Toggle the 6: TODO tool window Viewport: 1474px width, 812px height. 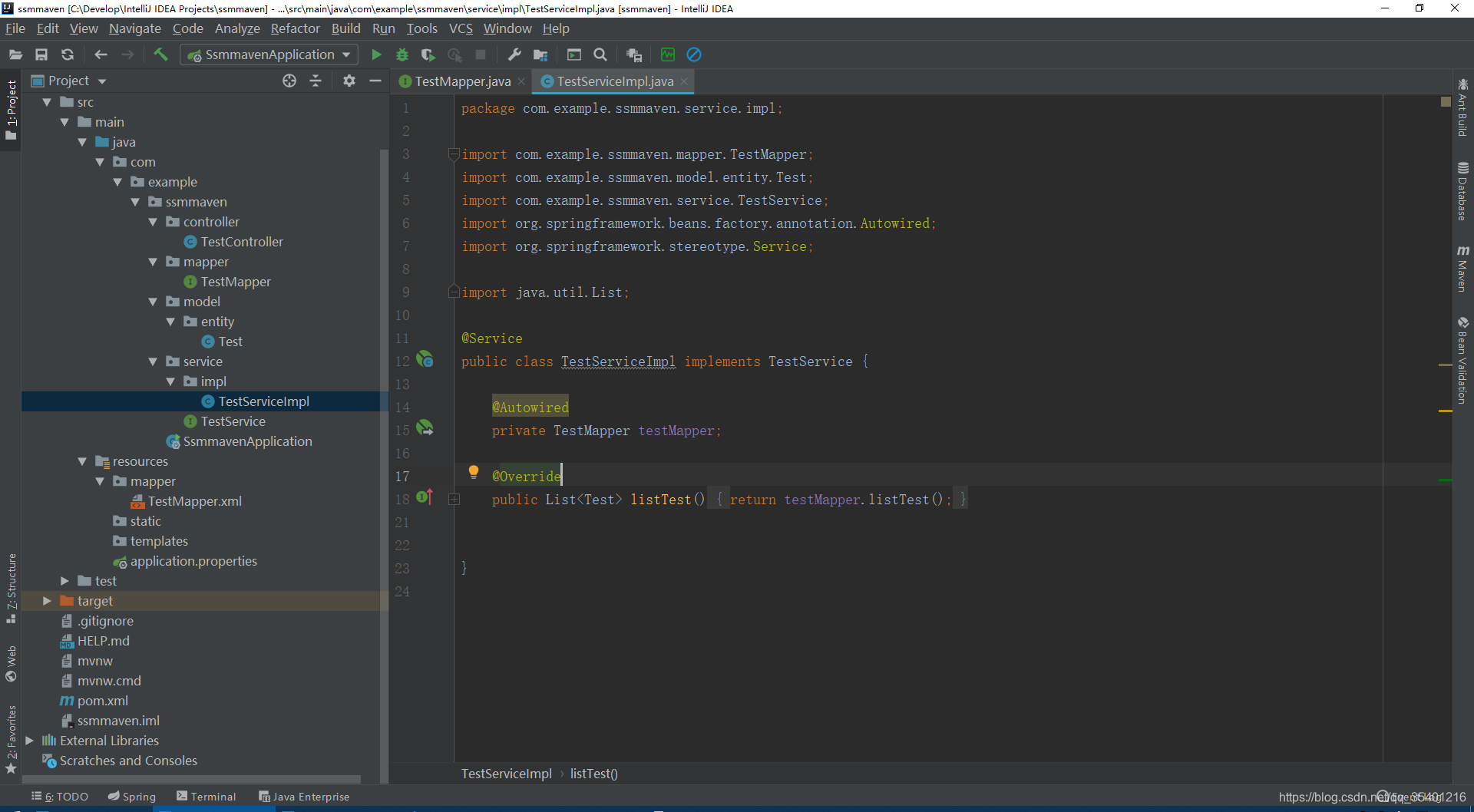click(60, 797)
